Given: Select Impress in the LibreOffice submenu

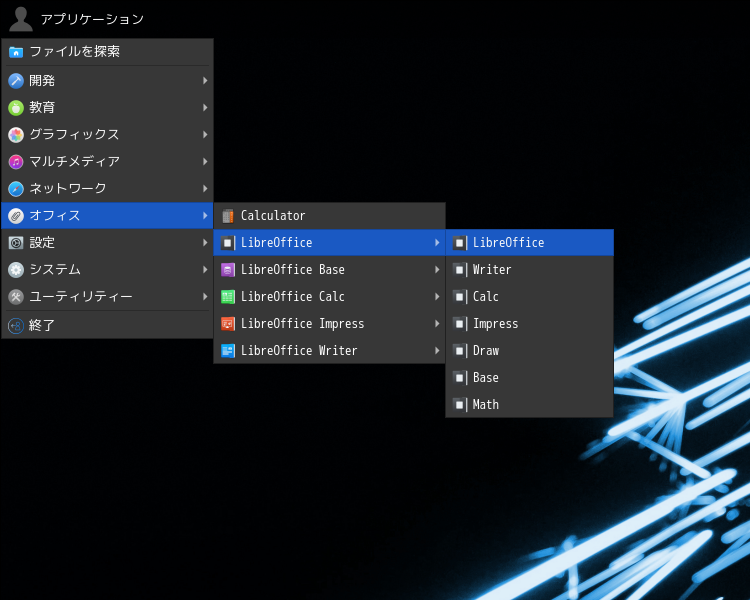Looking at the screenshot, I should pos(529,324).
